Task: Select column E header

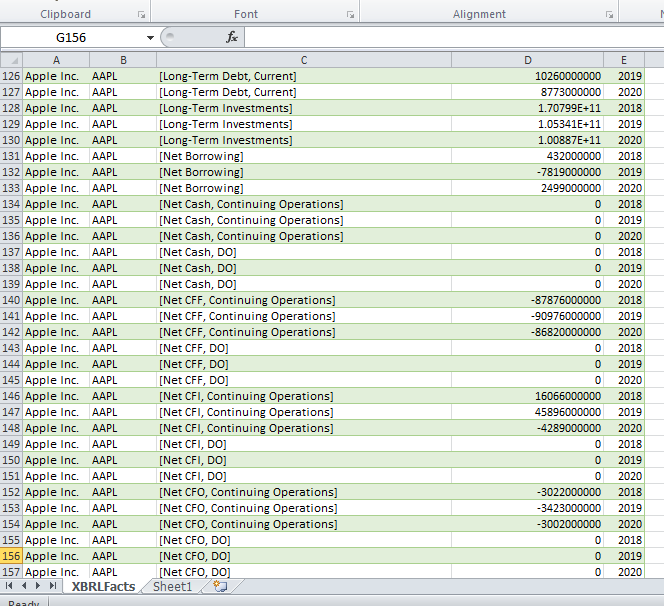Action: coord(624,60)
